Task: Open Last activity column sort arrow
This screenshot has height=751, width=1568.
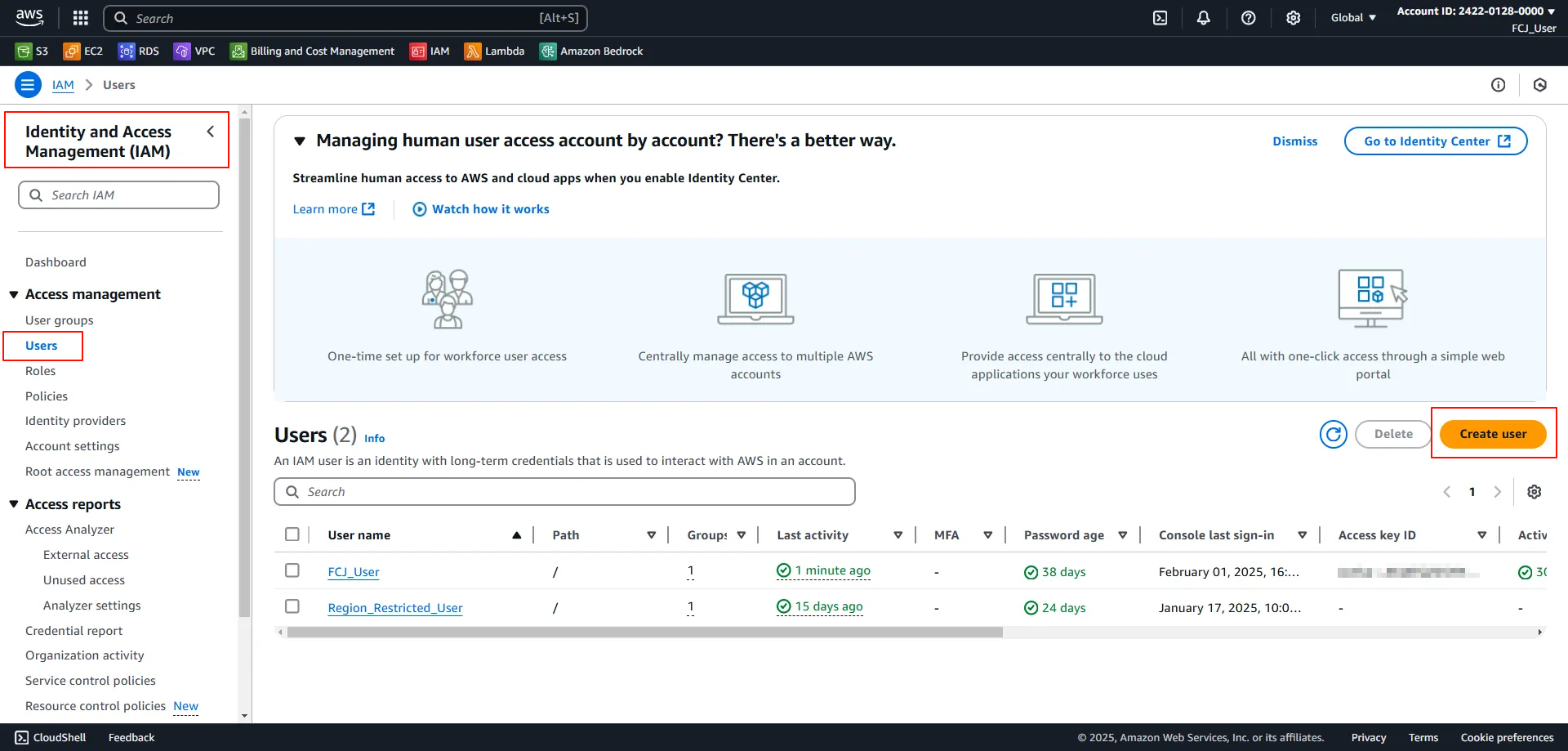Action: (x=898, y=535)
